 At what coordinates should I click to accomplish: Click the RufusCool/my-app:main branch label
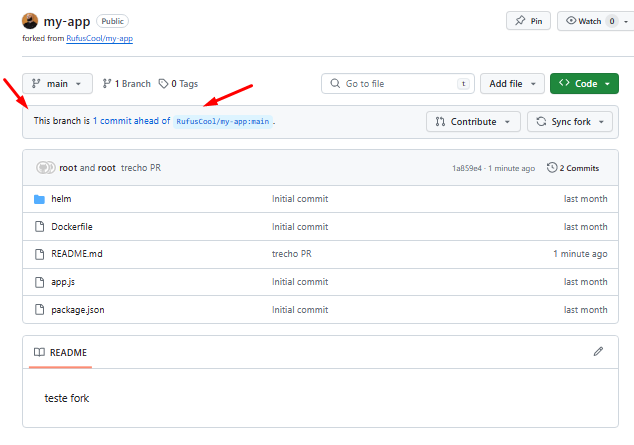pos(223,121)
